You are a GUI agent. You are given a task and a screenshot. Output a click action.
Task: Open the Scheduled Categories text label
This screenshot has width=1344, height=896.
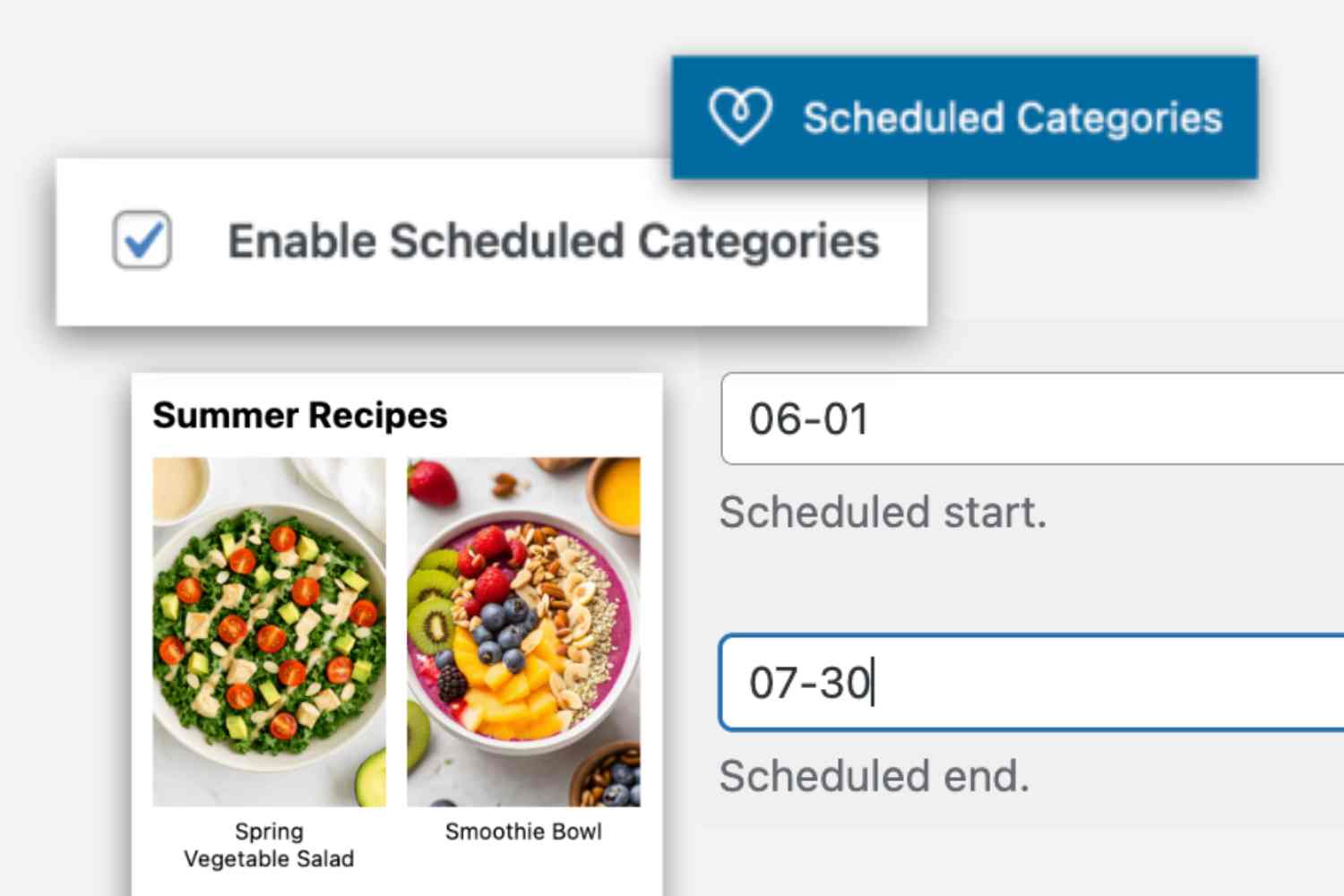[1012, 118]
